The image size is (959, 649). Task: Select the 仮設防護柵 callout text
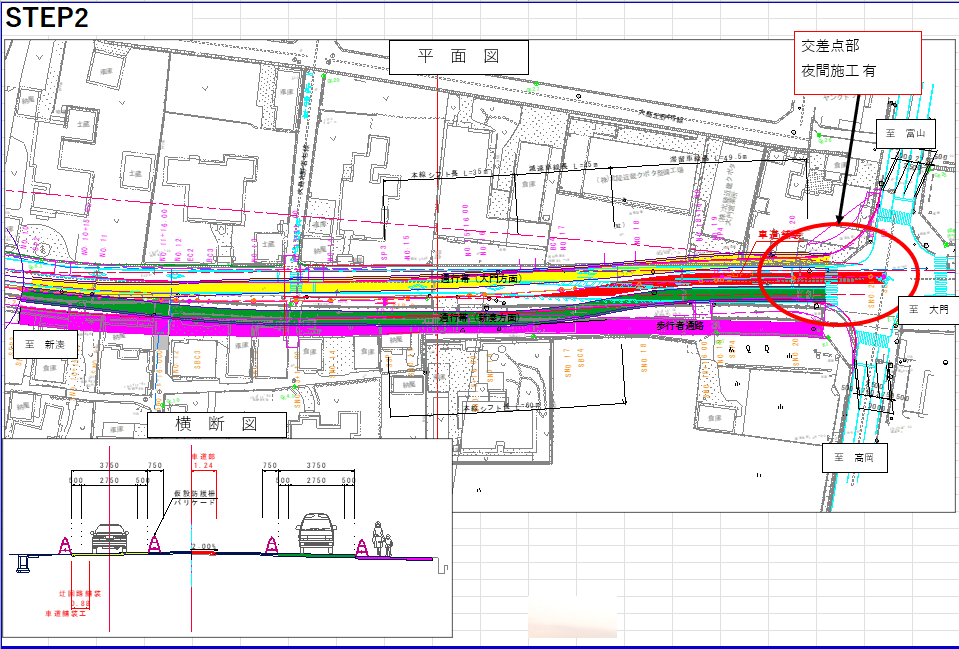click(x=195, y=493)
